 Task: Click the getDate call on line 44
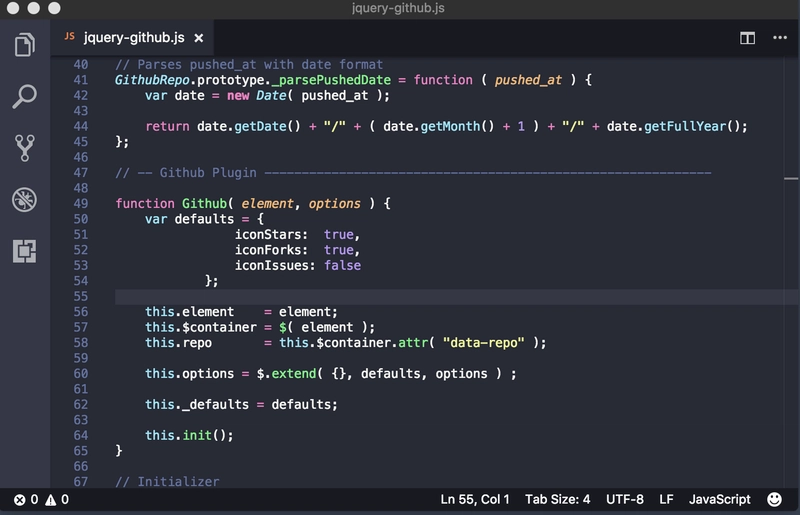[260, 127]
